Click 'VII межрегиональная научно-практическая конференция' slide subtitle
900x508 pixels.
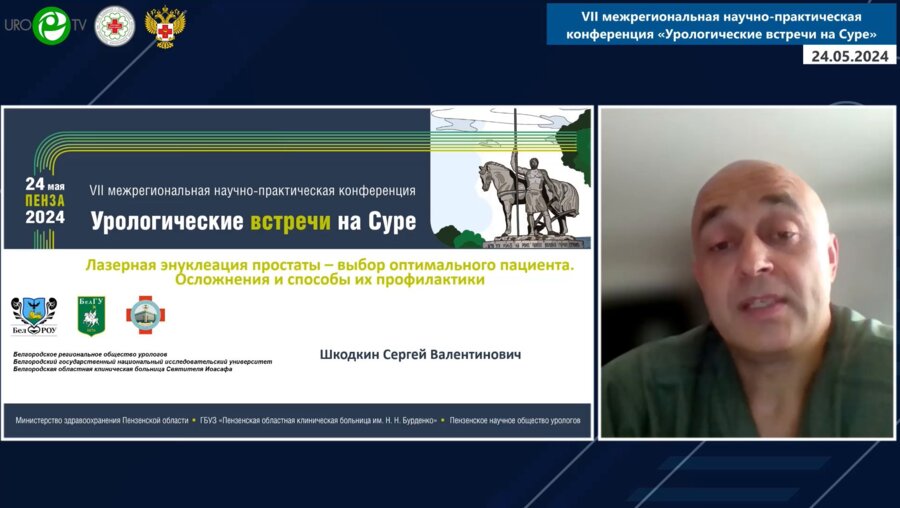point(253,191)
